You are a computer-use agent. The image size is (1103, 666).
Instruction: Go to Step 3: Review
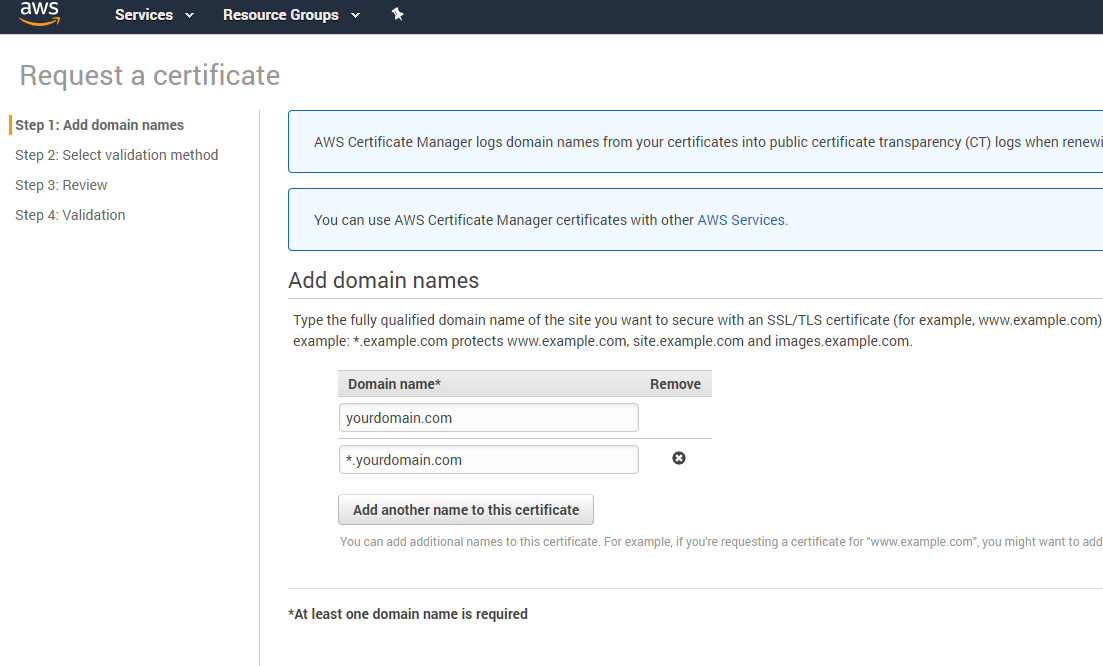(x=61, y=185)
